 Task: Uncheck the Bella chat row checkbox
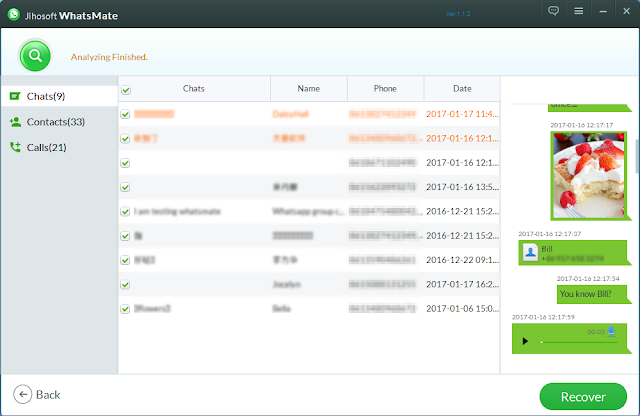coord(125,309)
